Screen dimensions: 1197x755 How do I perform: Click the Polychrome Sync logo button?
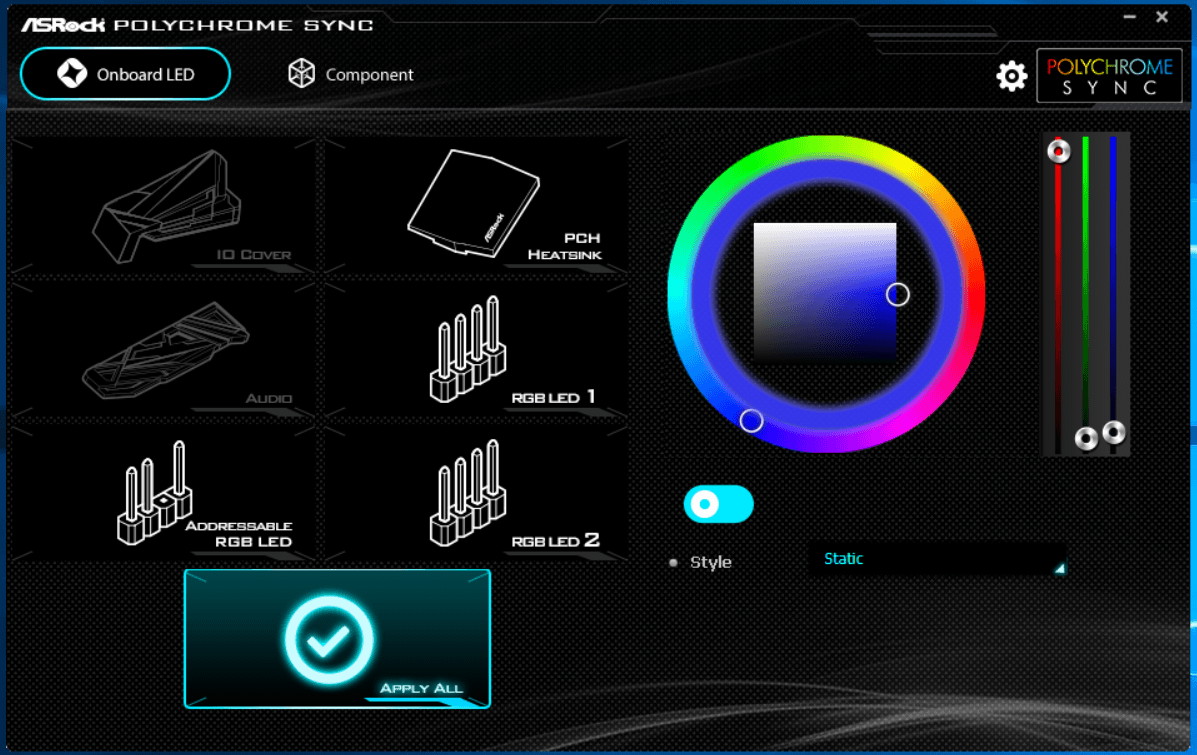coord(1109,76)
